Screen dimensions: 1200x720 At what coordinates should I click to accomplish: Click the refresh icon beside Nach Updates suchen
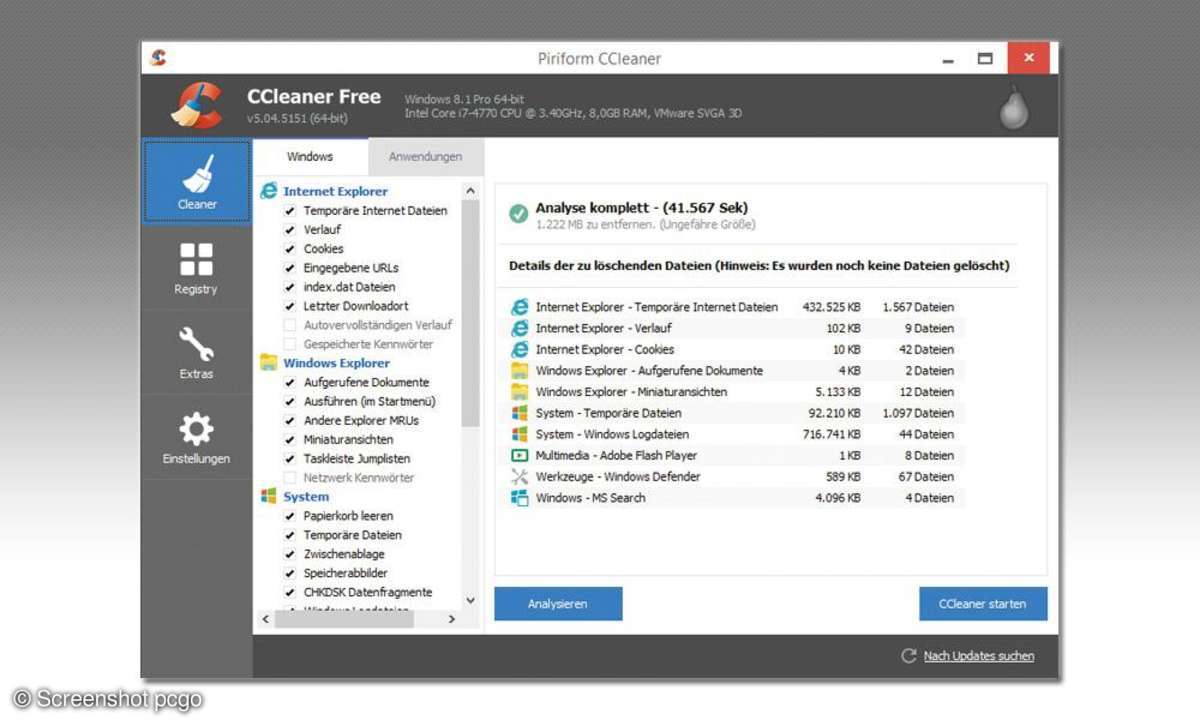[909, 656]
